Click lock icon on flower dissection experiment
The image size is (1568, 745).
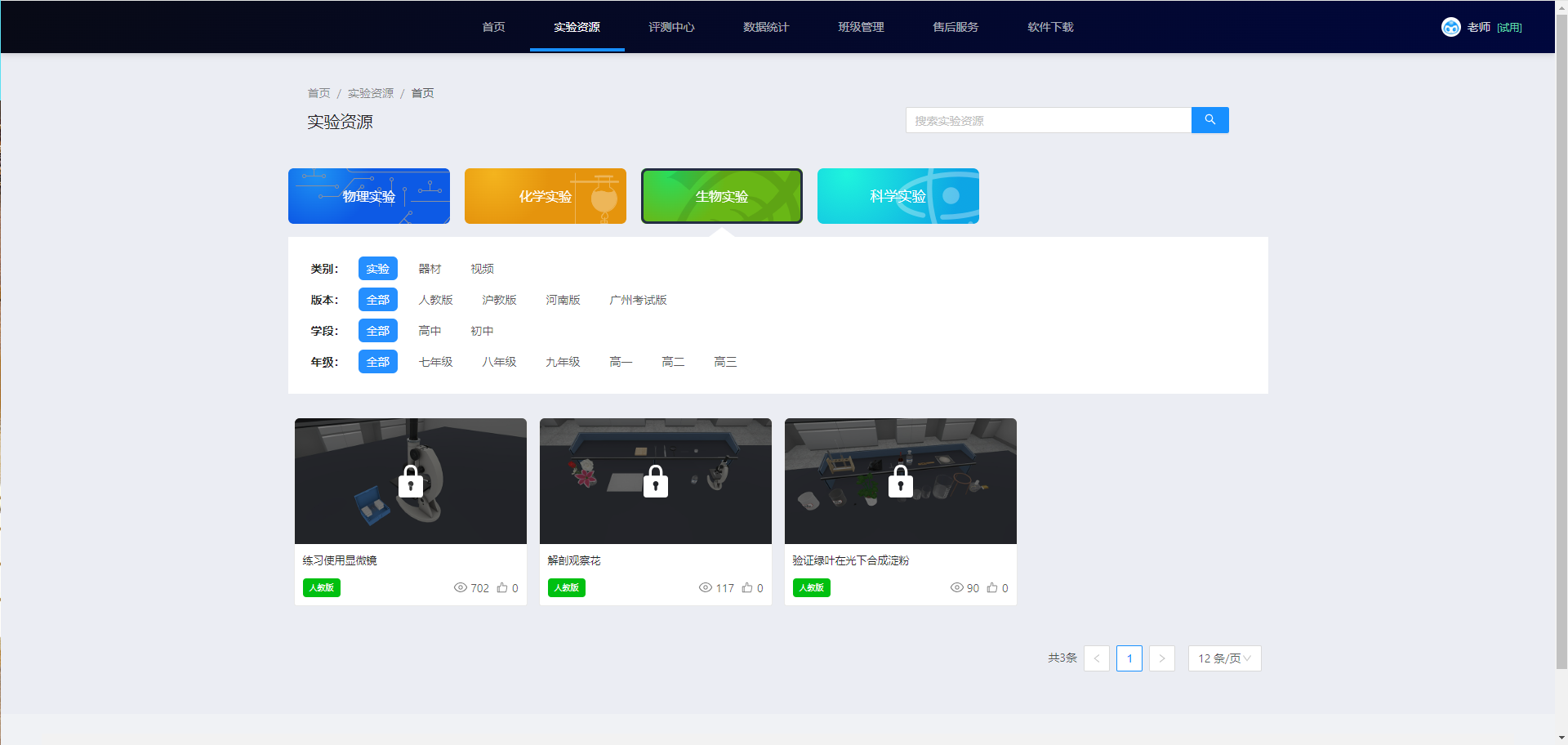[x=655, y=482]
